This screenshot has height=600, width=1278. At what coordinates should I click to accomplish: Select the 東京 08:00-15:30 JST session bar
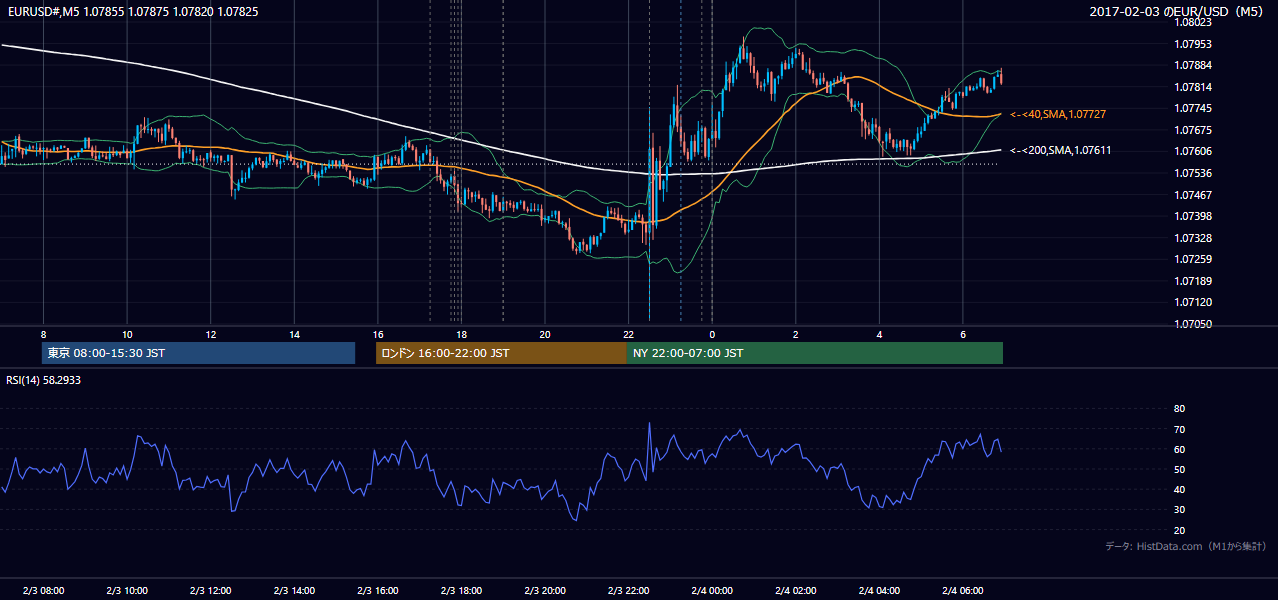pos(198,353)
